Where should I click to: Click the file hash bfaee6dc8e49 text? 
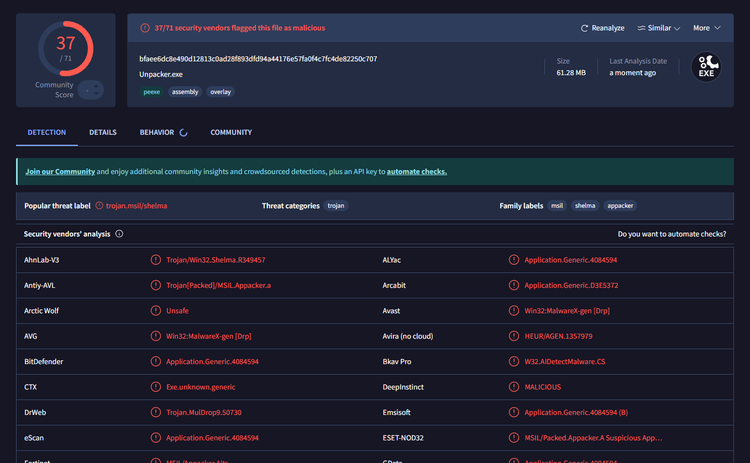point(258,59)
